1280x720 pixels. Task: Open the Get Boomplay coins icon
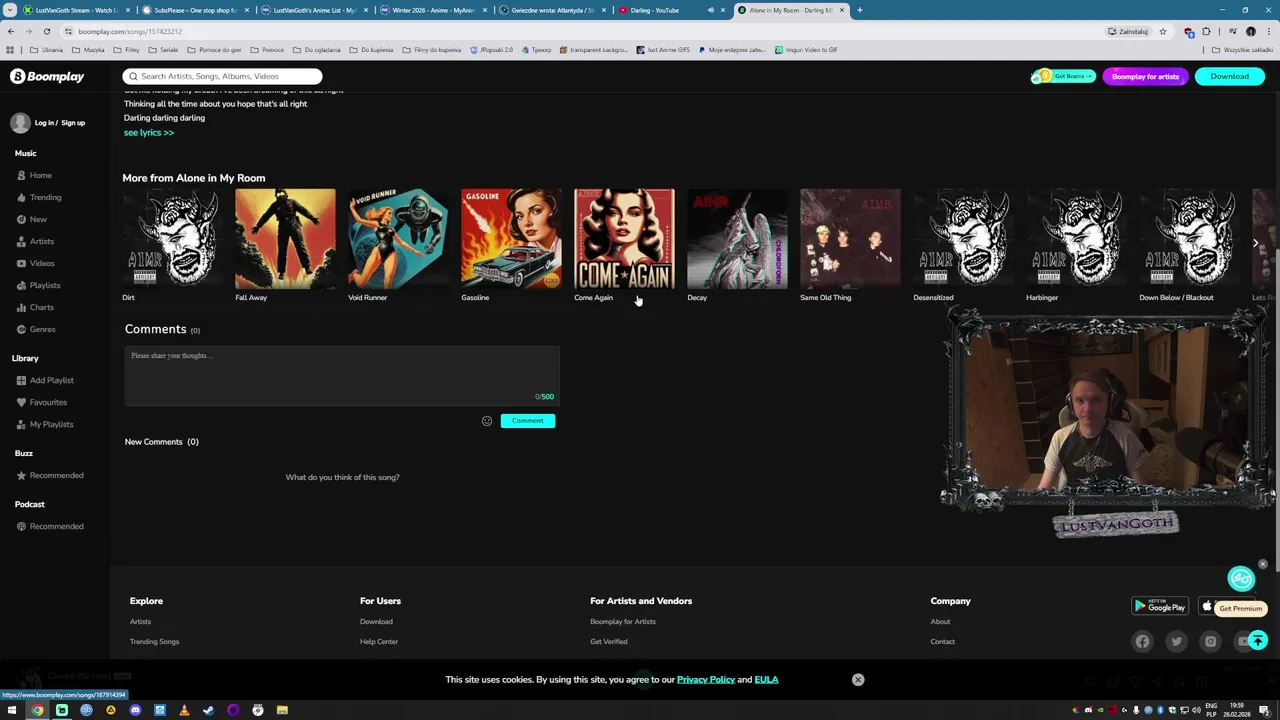point(1063,76)
